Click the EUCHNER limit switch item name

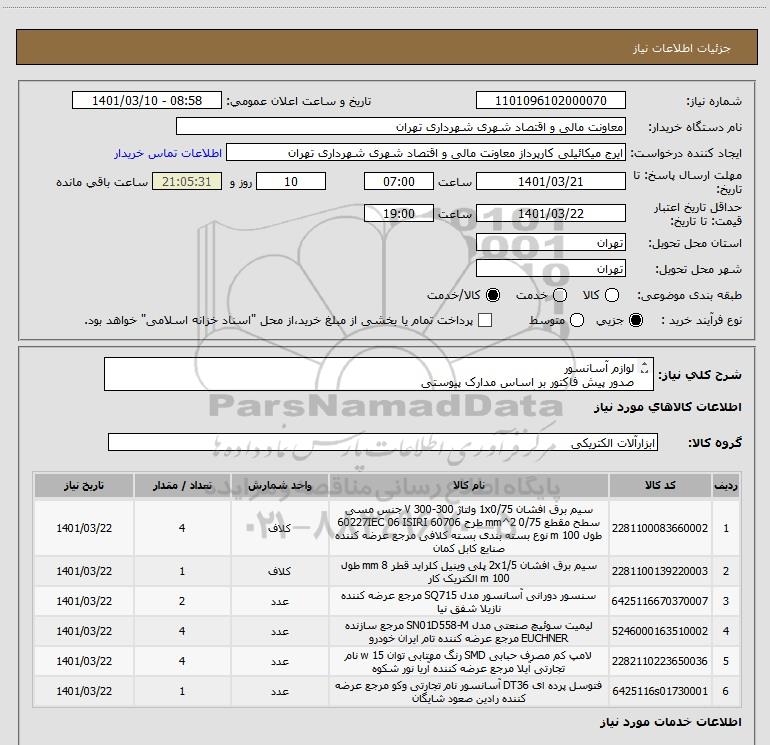click(468, 632)
